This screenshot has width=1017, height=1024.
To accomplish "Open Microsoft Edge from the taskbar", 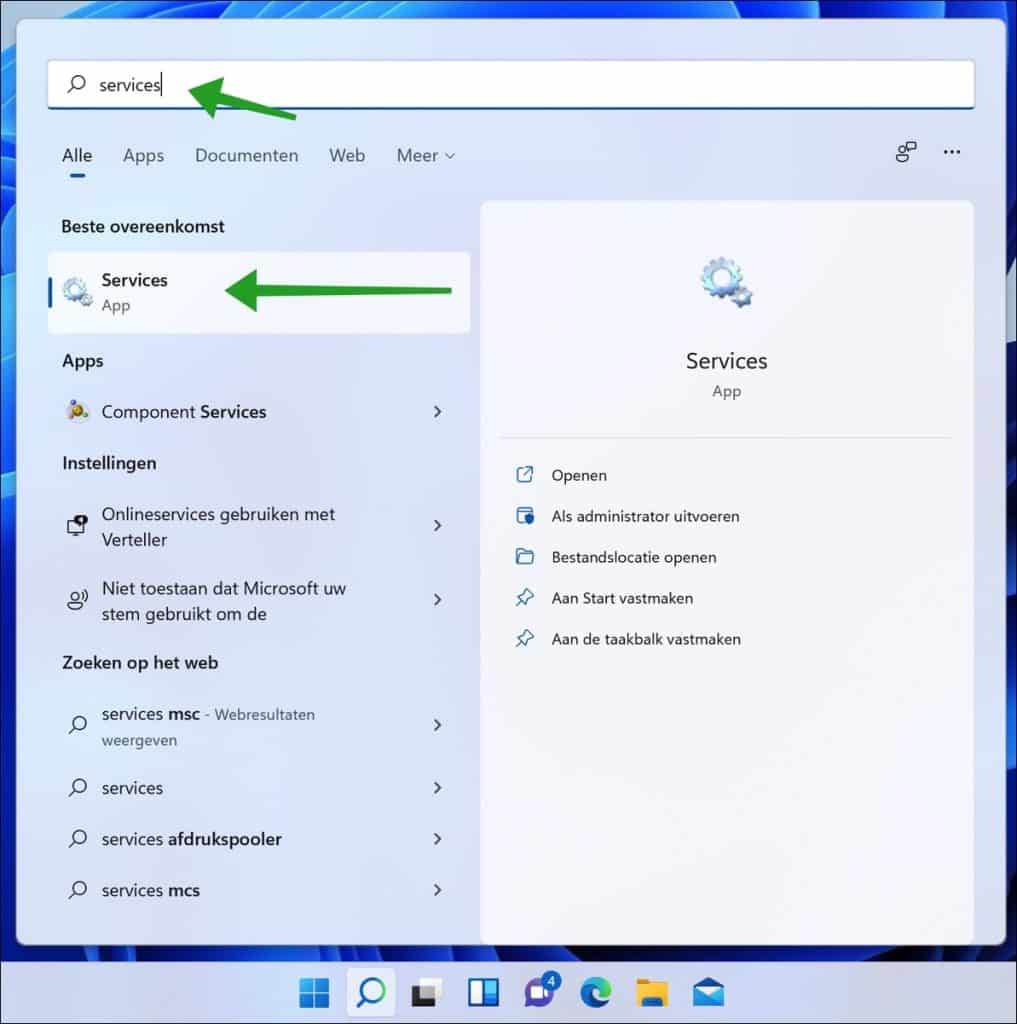I will click(x=596, y=992).
